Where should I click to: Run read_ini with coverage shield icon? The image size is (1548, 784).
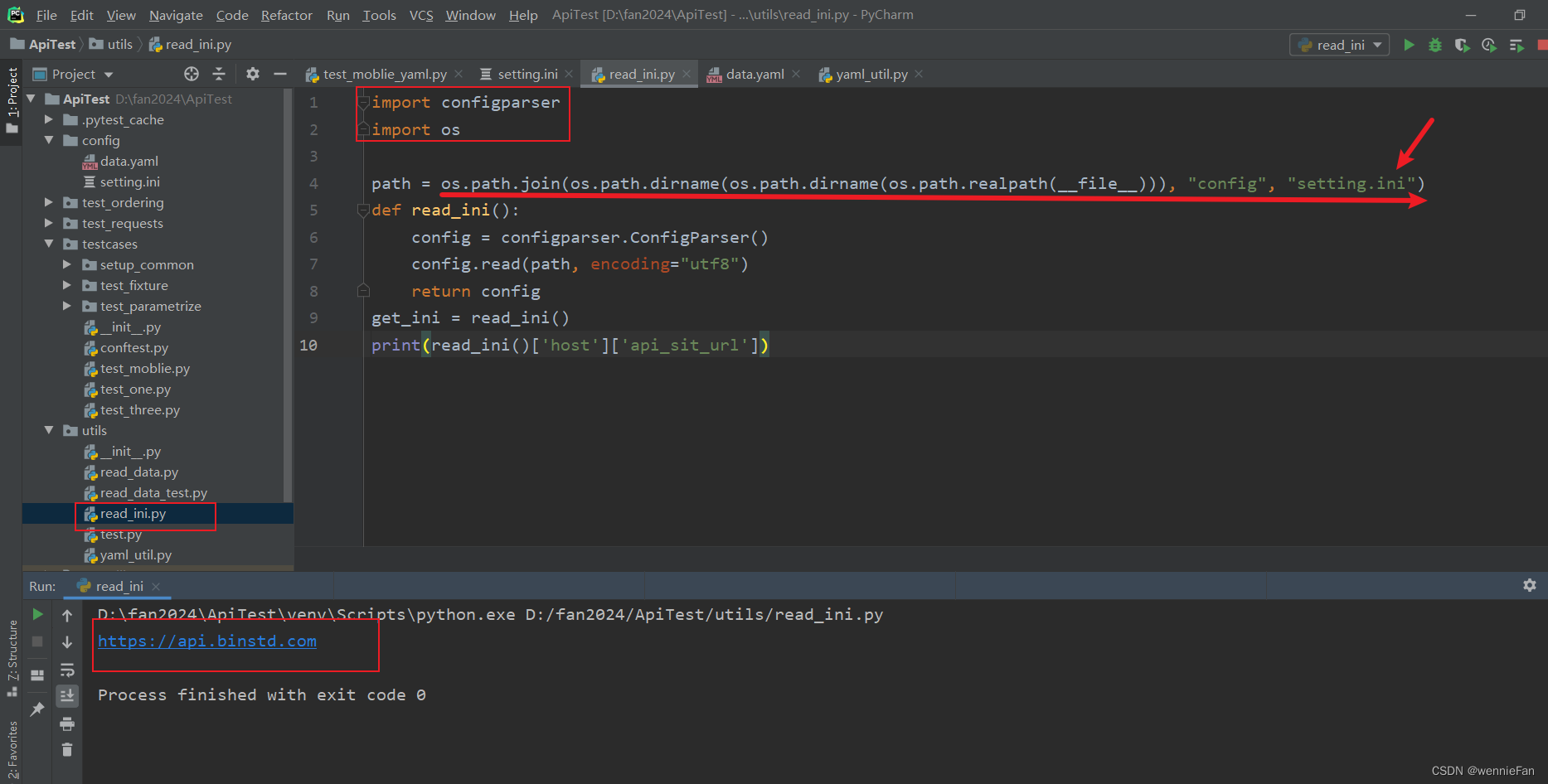[x=1462, y=45]
